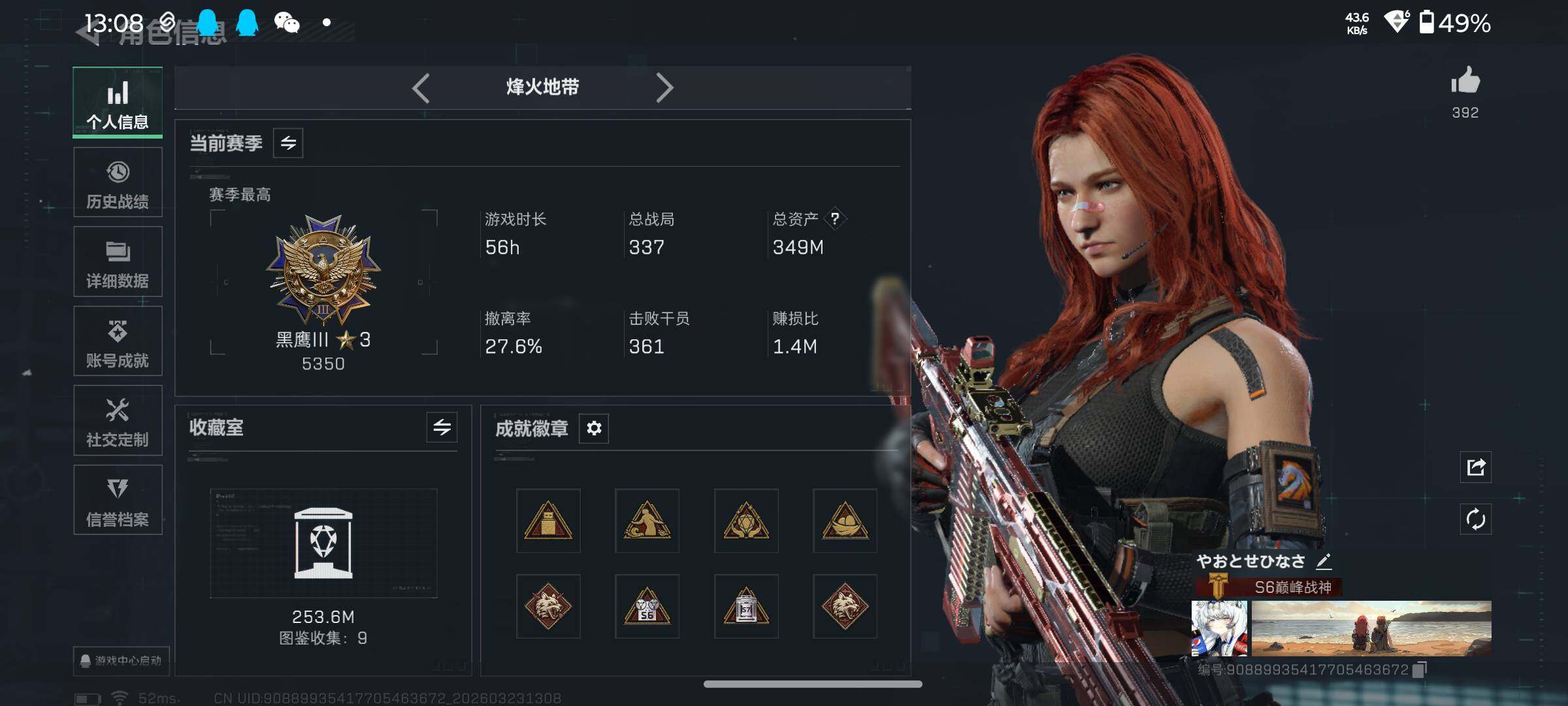The height and width of the screenshot is (706, 1568).
Task: Click the horizontal scrollbar at bottom
Action: click(x=813, y=684)
